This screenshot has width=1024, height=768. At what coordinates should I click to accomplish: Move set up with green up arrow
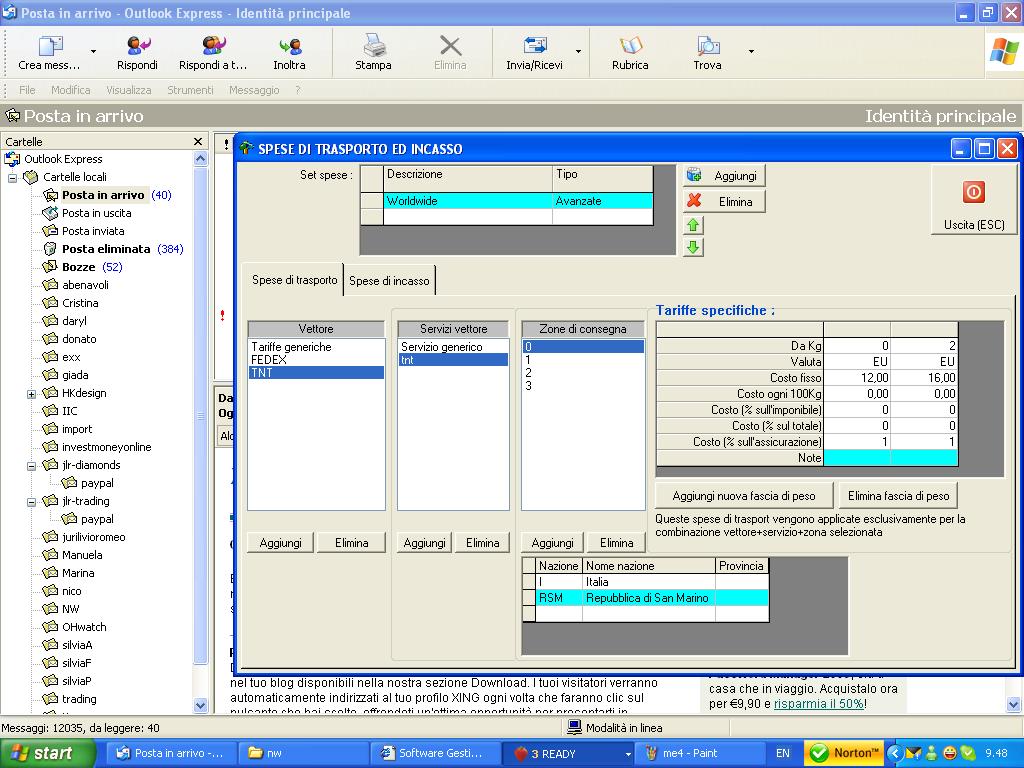693,225
